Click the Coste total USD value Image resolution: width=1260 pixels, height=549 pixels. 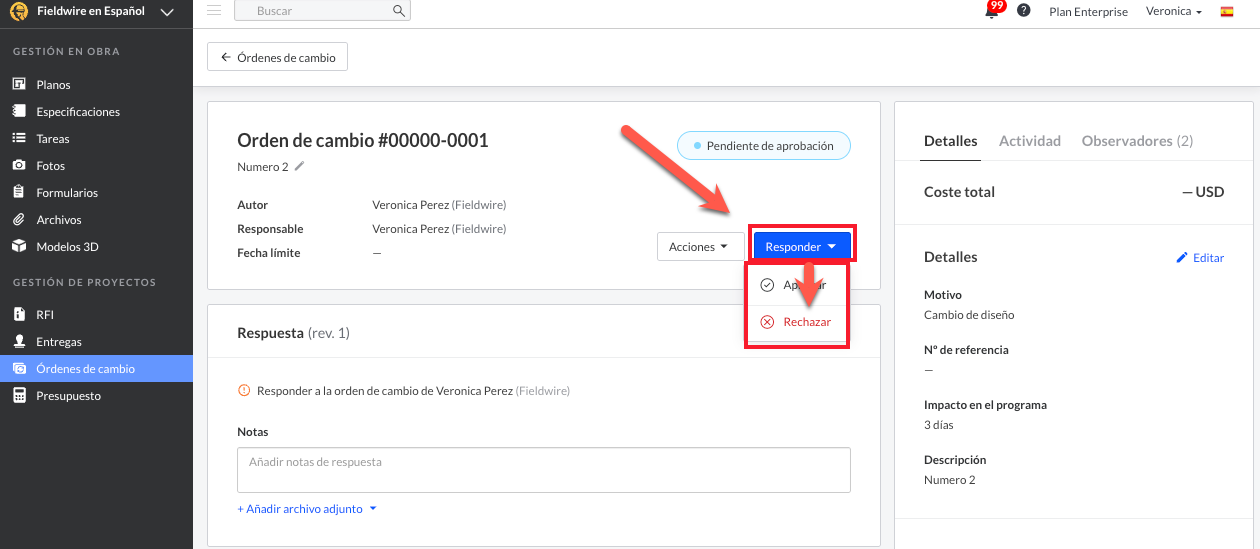coord(1203,192)
